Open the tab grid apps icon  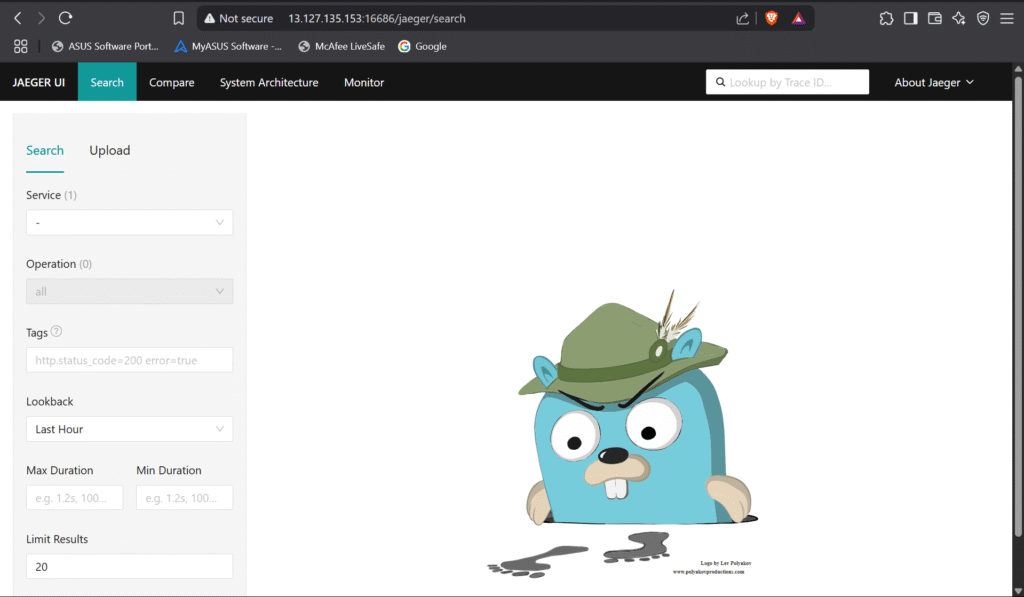click(20, 46)
